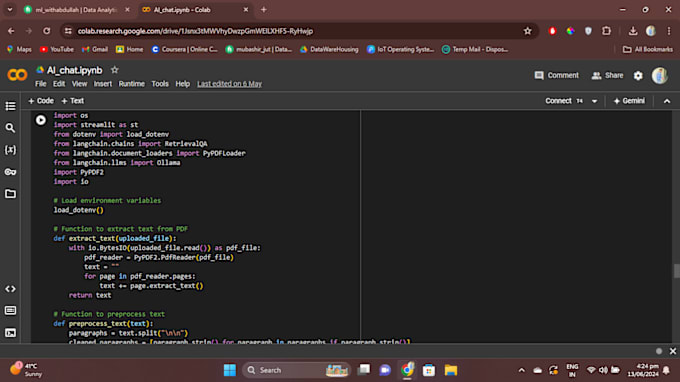Open the Google account avatar in Colab

click(660, 75)
